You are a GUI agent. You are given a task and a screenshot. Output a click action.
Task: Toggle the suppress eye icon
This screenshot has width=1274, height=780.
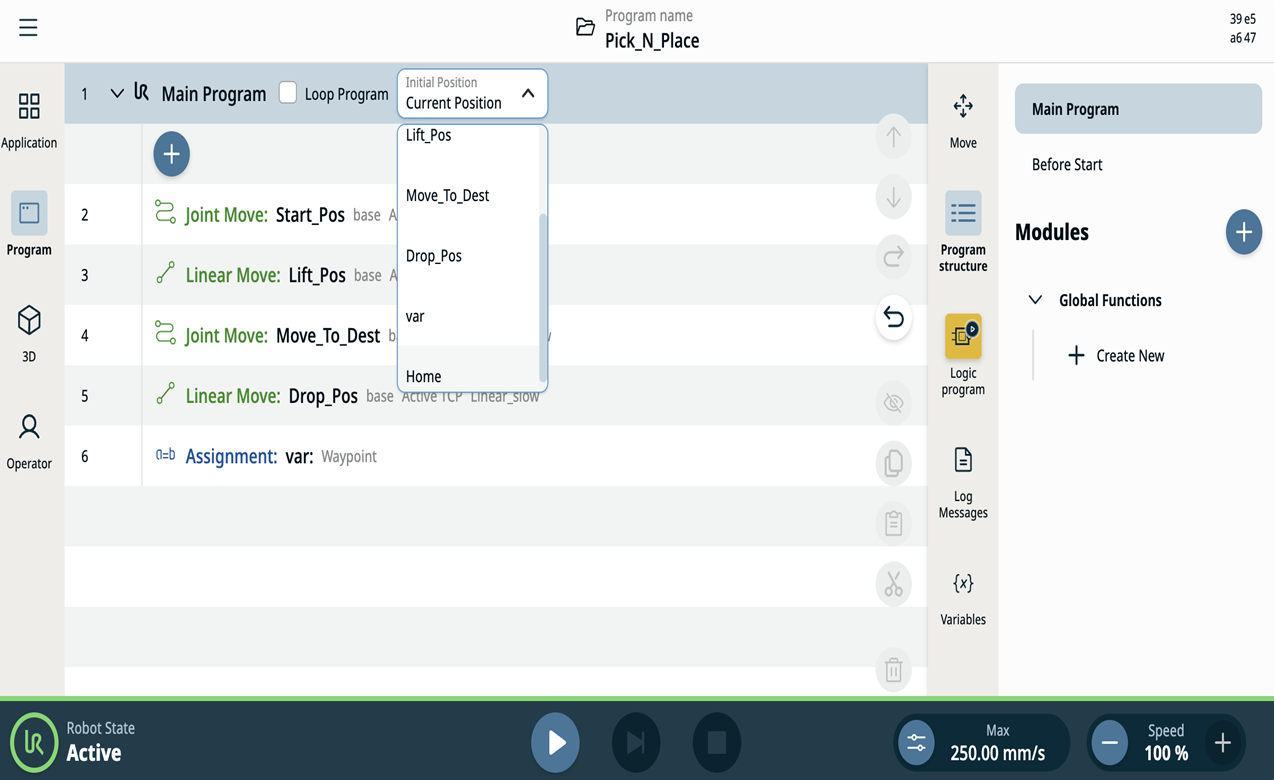point(893,402)
